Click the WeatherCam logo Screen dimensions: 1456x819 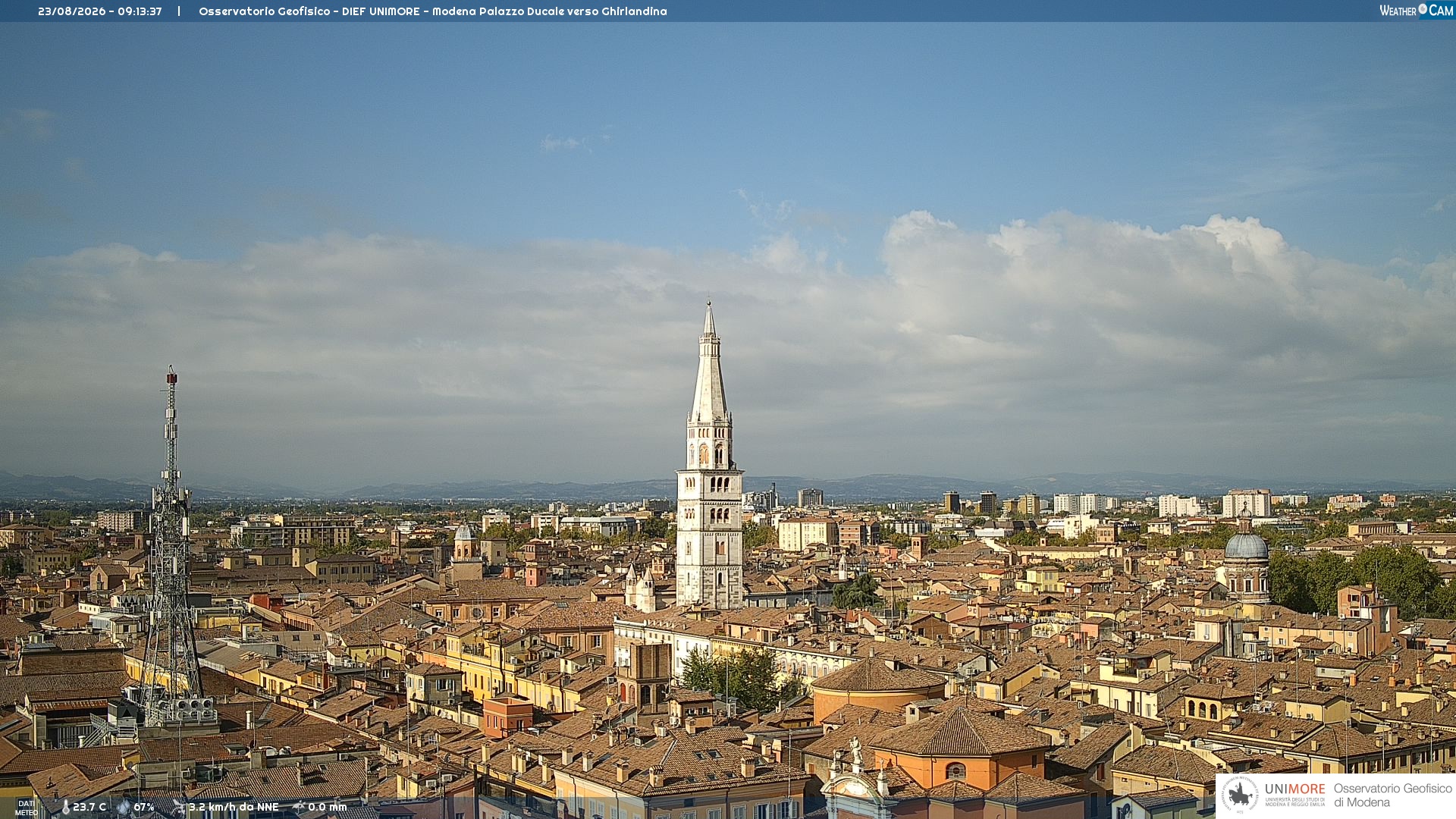pos(1416,11)
